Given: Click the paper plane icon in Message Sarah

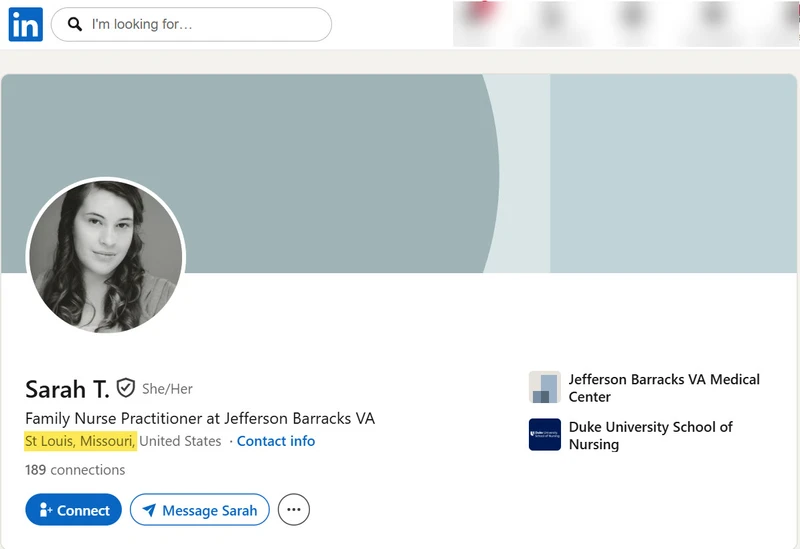Looking at the screenshot, I should coord(149,510).
